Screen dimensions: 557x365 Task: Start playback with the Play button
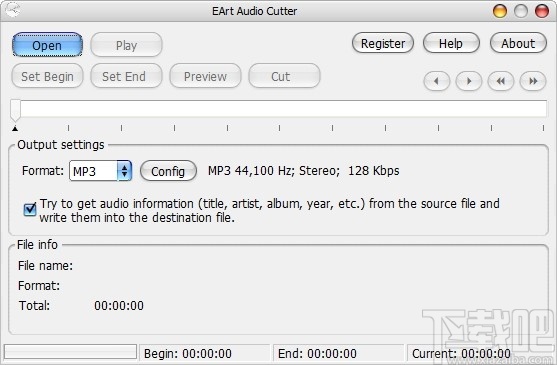tap(126, 45)
